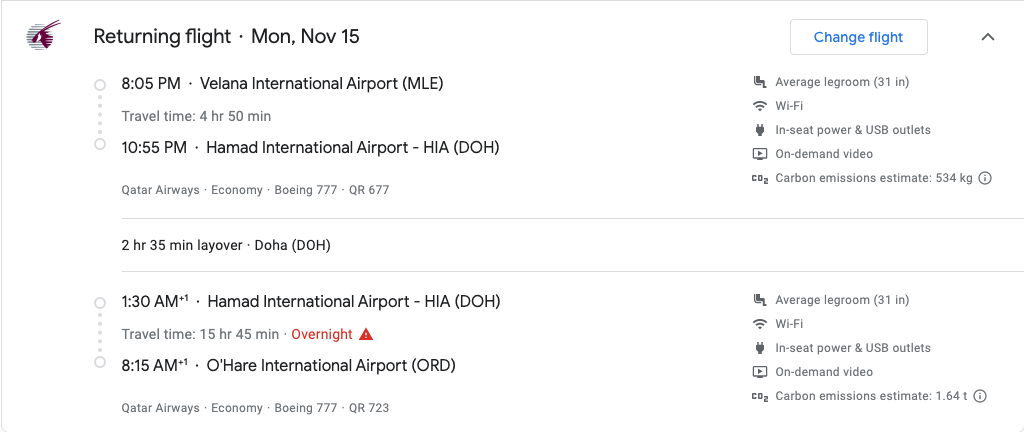Viewport: 1024px width, 432px height.
Task: Click the red Overnight label text
Action: click(322, 334)
